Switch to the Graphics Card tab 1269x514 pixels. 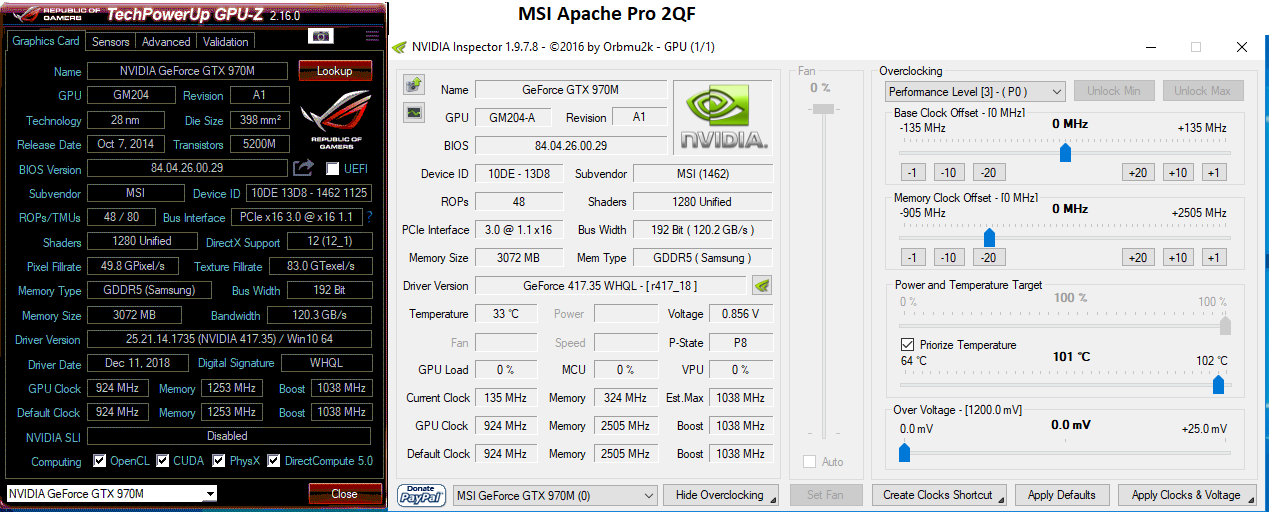[46, 41]
